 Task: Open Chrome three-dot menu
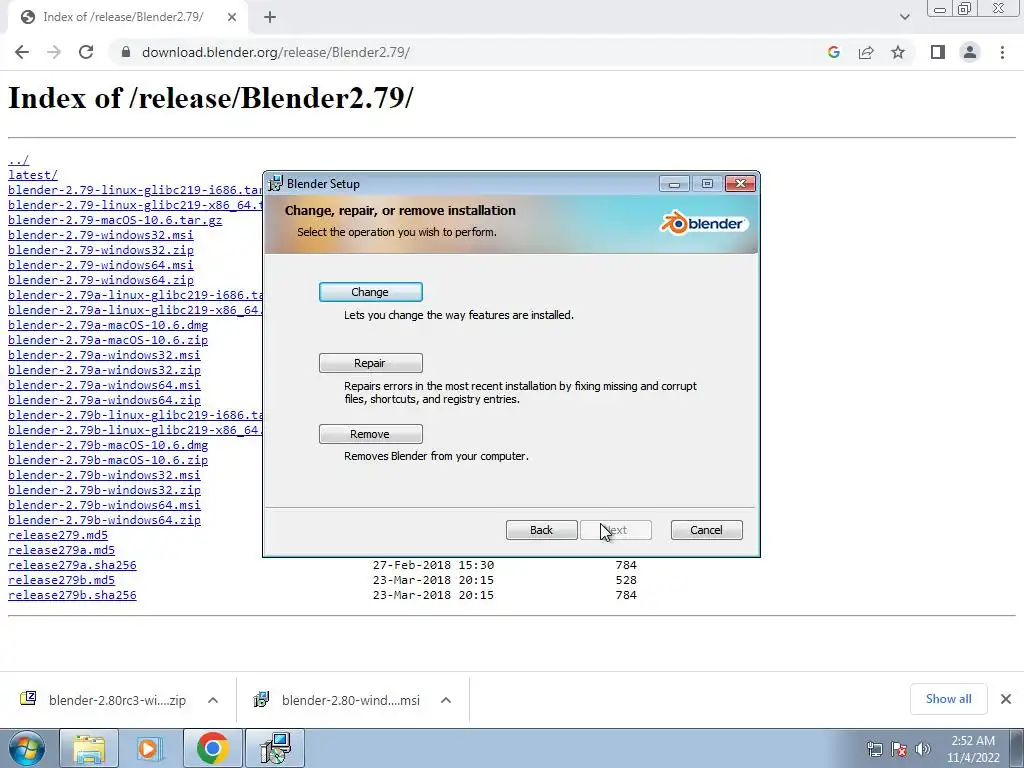(1002, 52)
